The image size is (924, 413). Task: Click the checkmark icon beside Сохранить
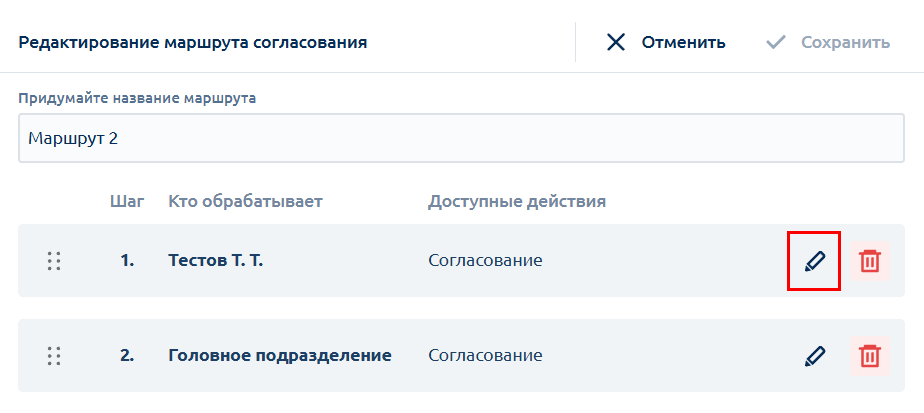(776, 42)
